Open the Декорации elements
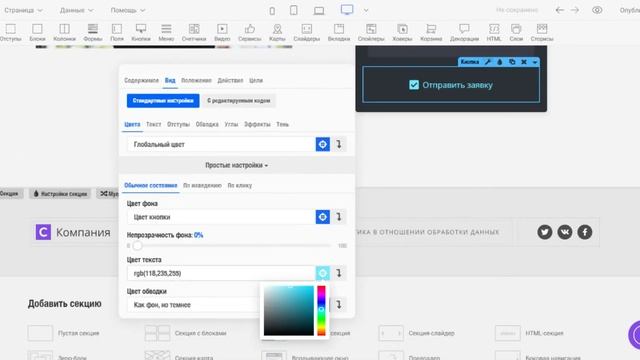Screen dimensions: 640x360 (464, 32)
